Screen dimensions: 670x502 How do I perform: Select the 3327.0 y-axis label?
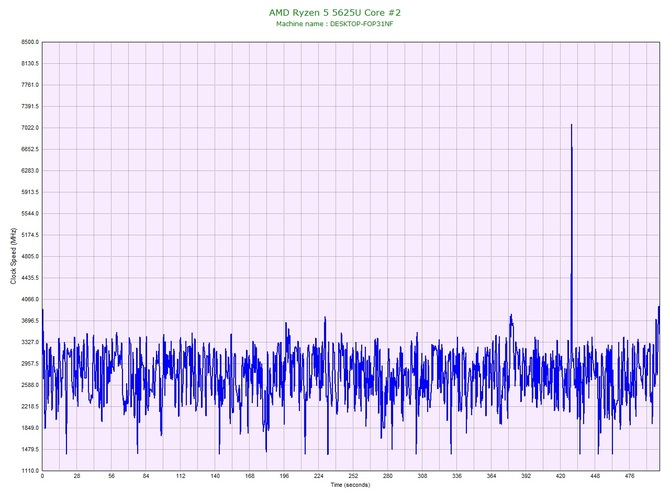[x=29, y=342]
